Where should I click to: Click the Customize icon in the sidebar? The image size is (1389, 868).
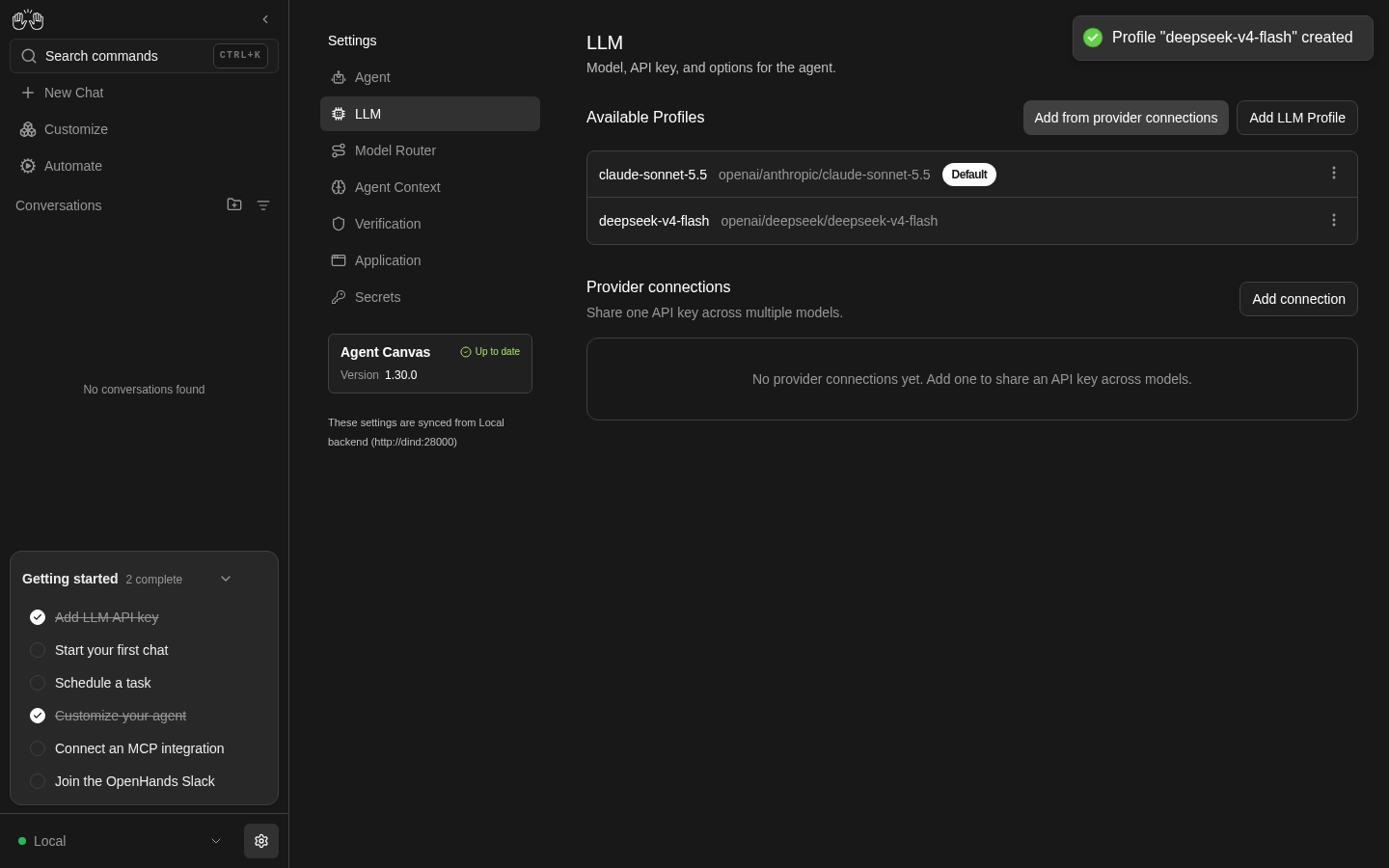click(28, 129)
